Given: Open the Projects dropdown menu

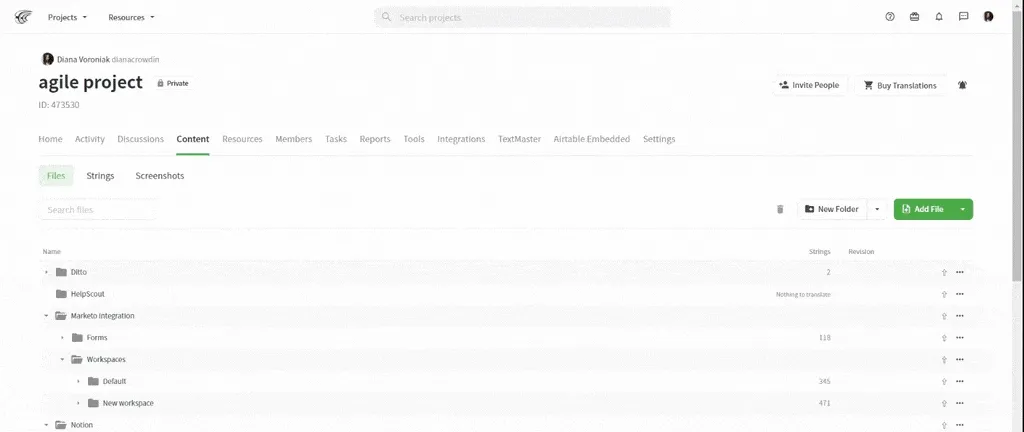Looking at the screenshot, I should click(x=67, y=18).
